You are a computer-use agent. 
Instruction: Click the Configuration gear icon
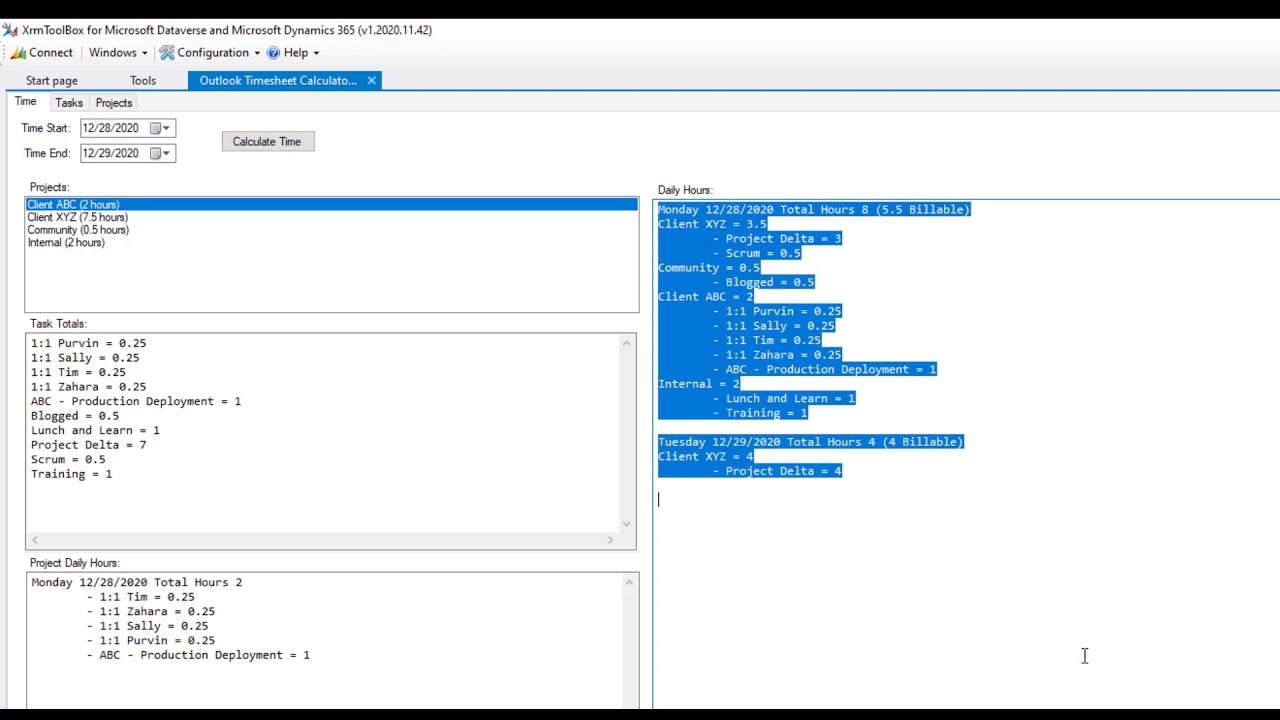pyautogui.click(x=167, y=53)
